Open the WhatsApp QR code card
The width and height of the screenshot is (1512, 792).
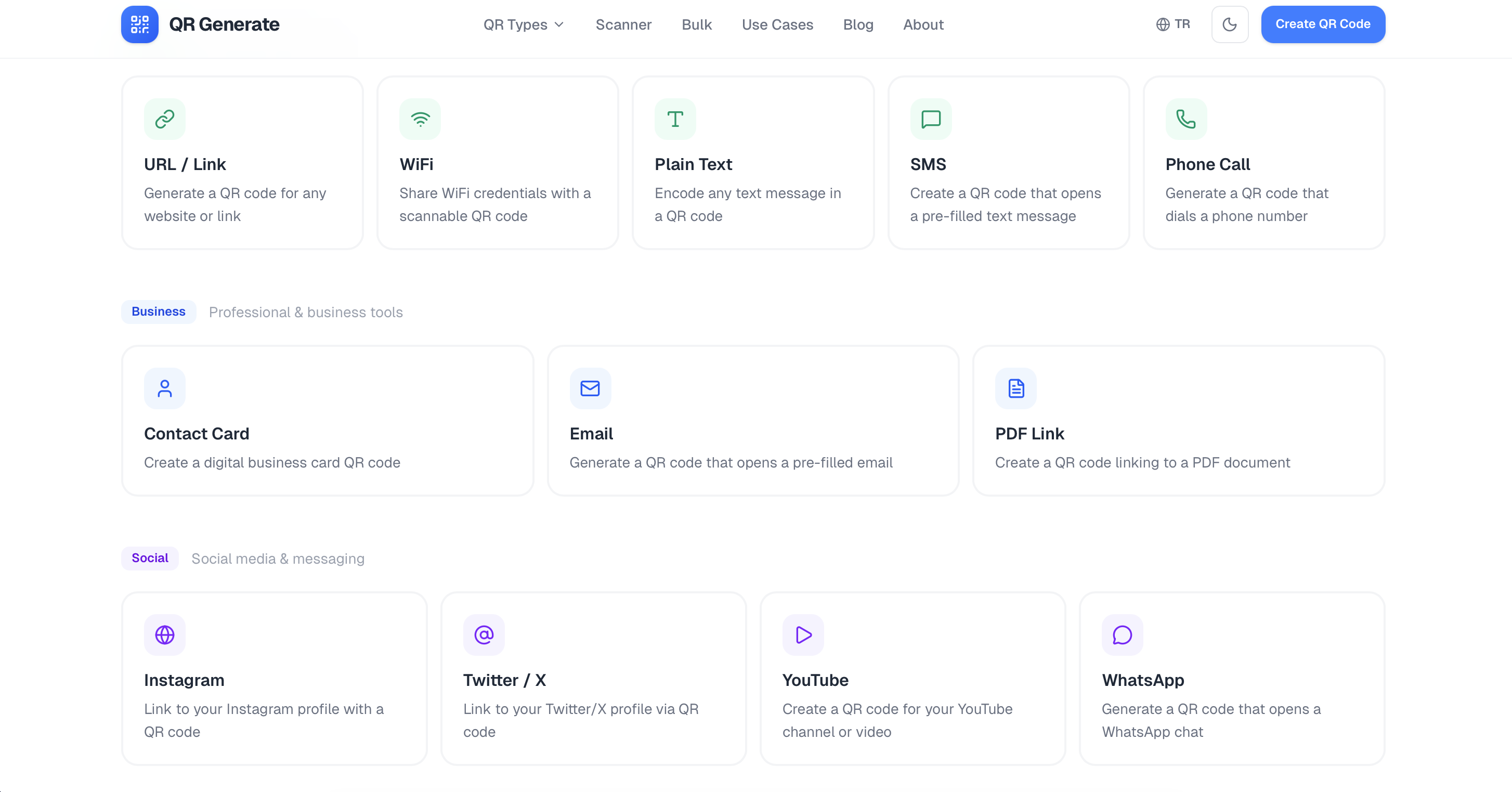pyautogui.click(x=1231, y=678)
